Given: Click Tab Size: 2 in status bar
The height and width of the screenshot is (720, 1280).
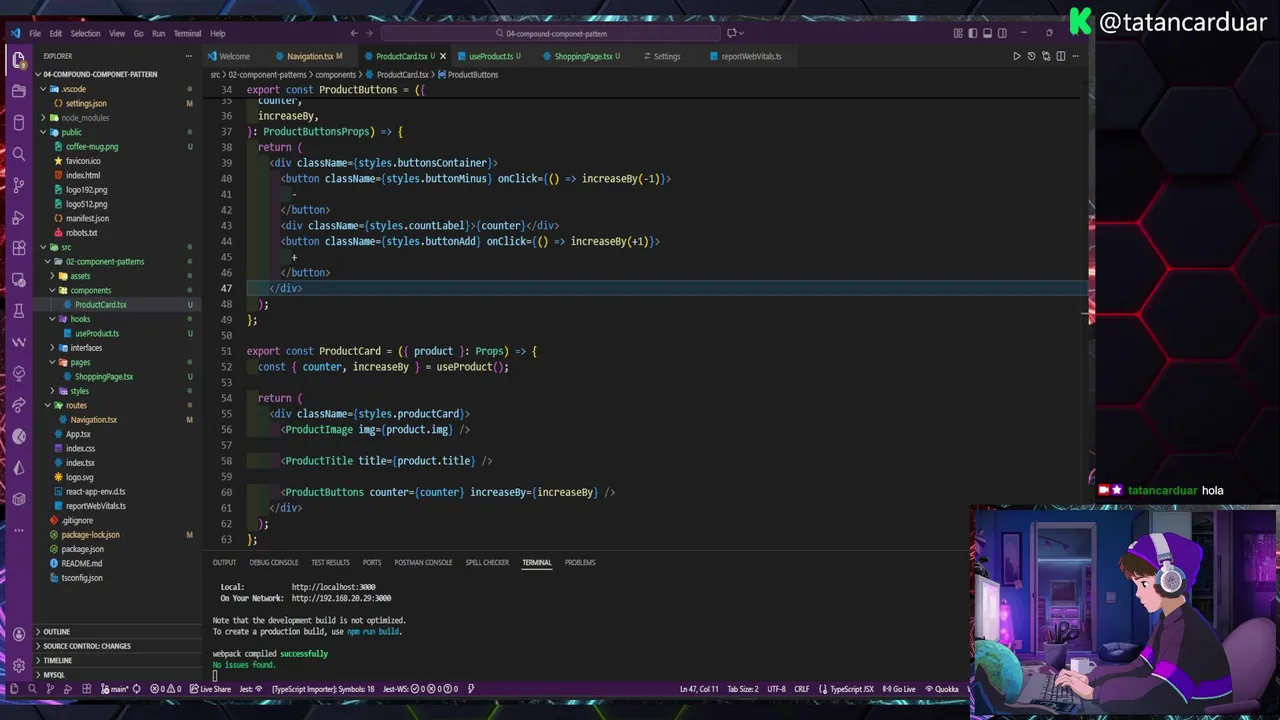Looking at the screenshot, I should tap(742, 689).
